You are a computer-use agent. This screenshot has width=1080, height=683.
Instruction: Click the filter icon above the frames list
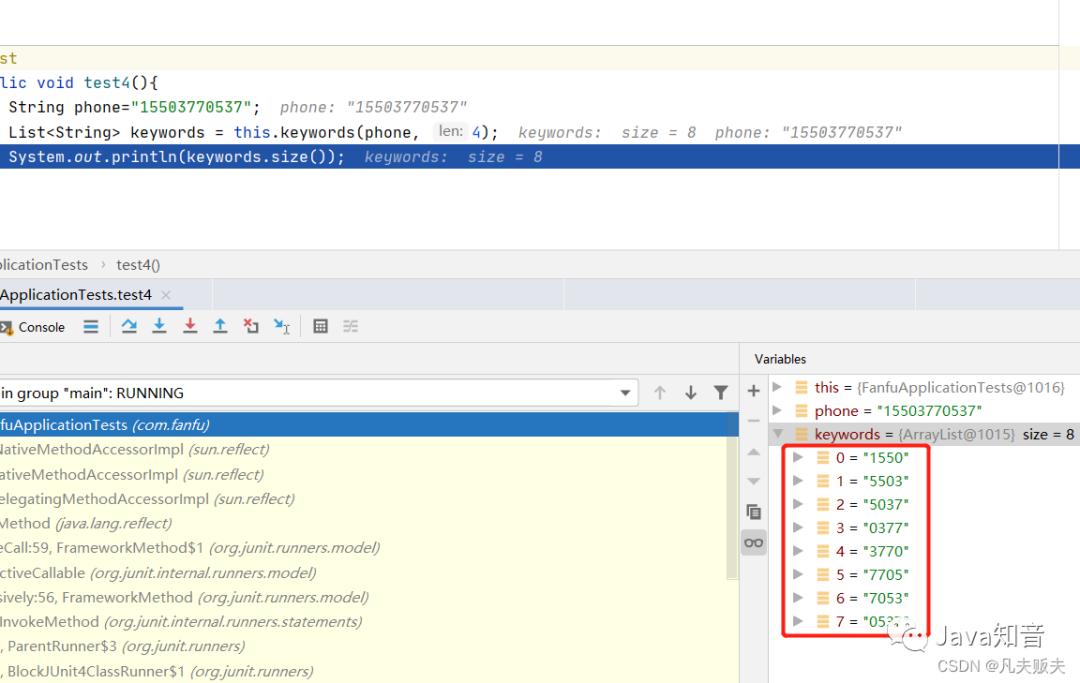pos(721,392)
